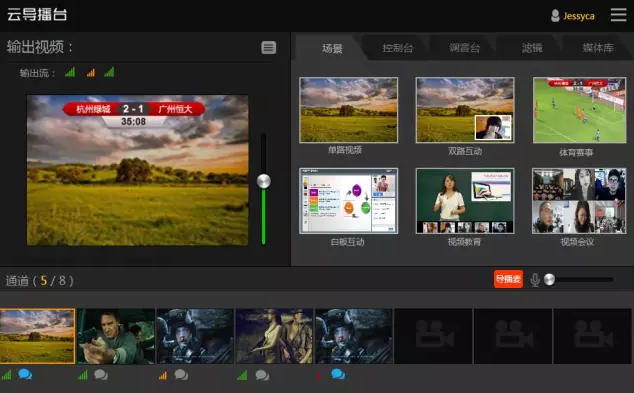
Task: Open blue chat bubble under fifth channel
Action: click(x=338, y=374)
